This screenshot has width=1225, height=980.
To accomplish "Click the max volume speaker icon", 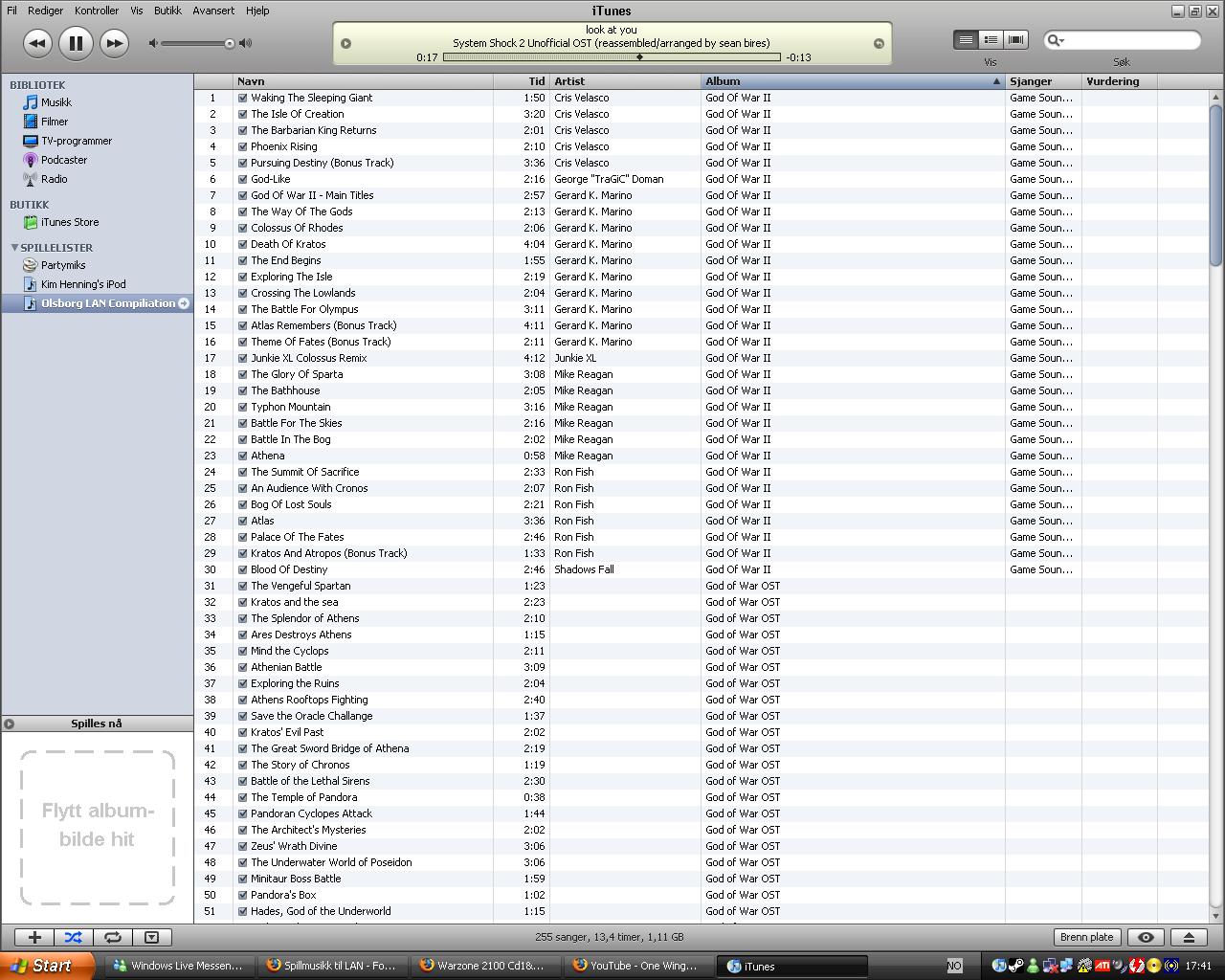I will (x=246, y=43).
